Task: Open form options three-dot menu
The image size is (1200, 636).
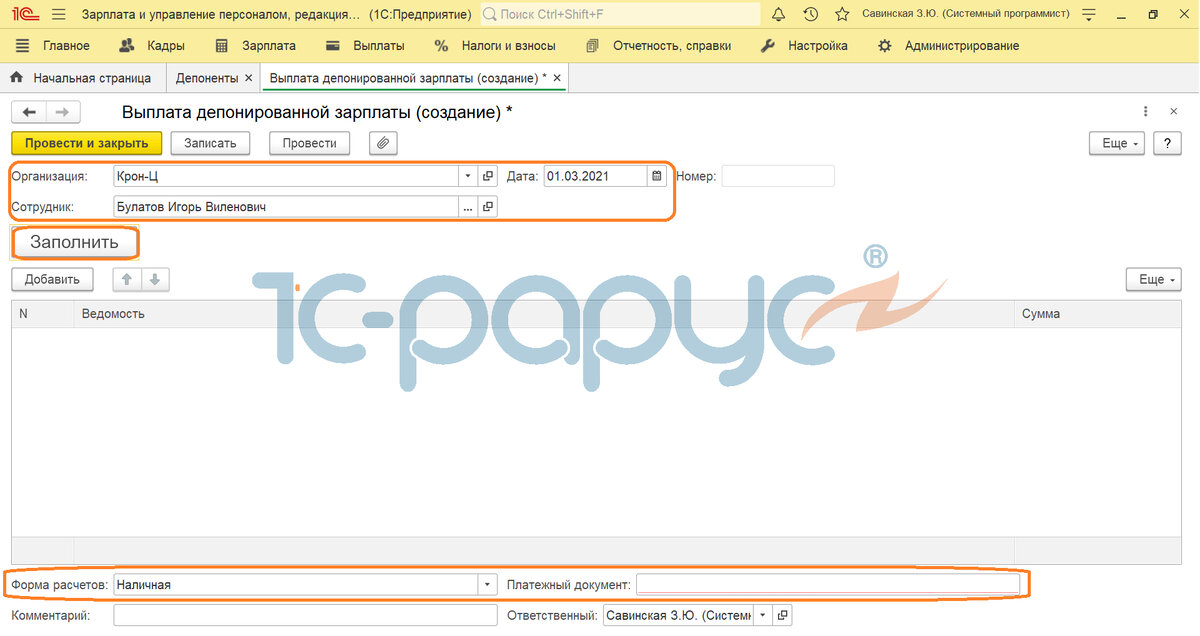Action: pyautogui.click(x=1146, y=112)
